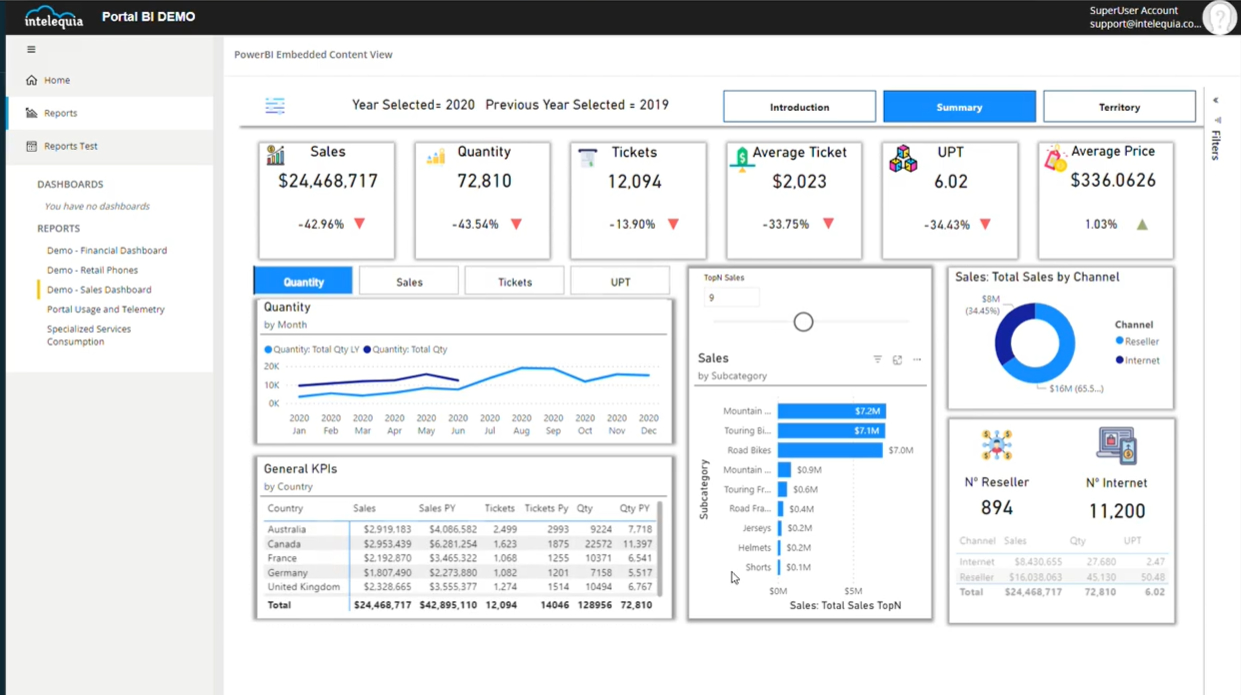The height and width of the screenshot is (695, 1241).
Task: Open focus mode on Sales by Subcategory
Action: [897, 360]
